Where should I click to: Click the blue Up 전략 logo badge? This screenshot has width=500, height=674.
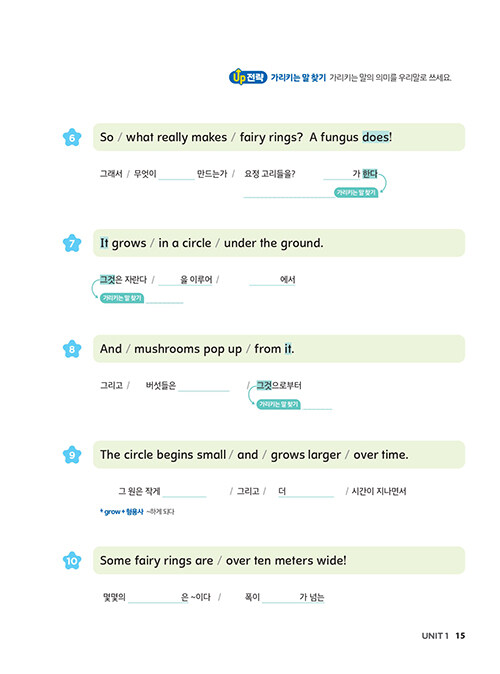pos(248,77)
